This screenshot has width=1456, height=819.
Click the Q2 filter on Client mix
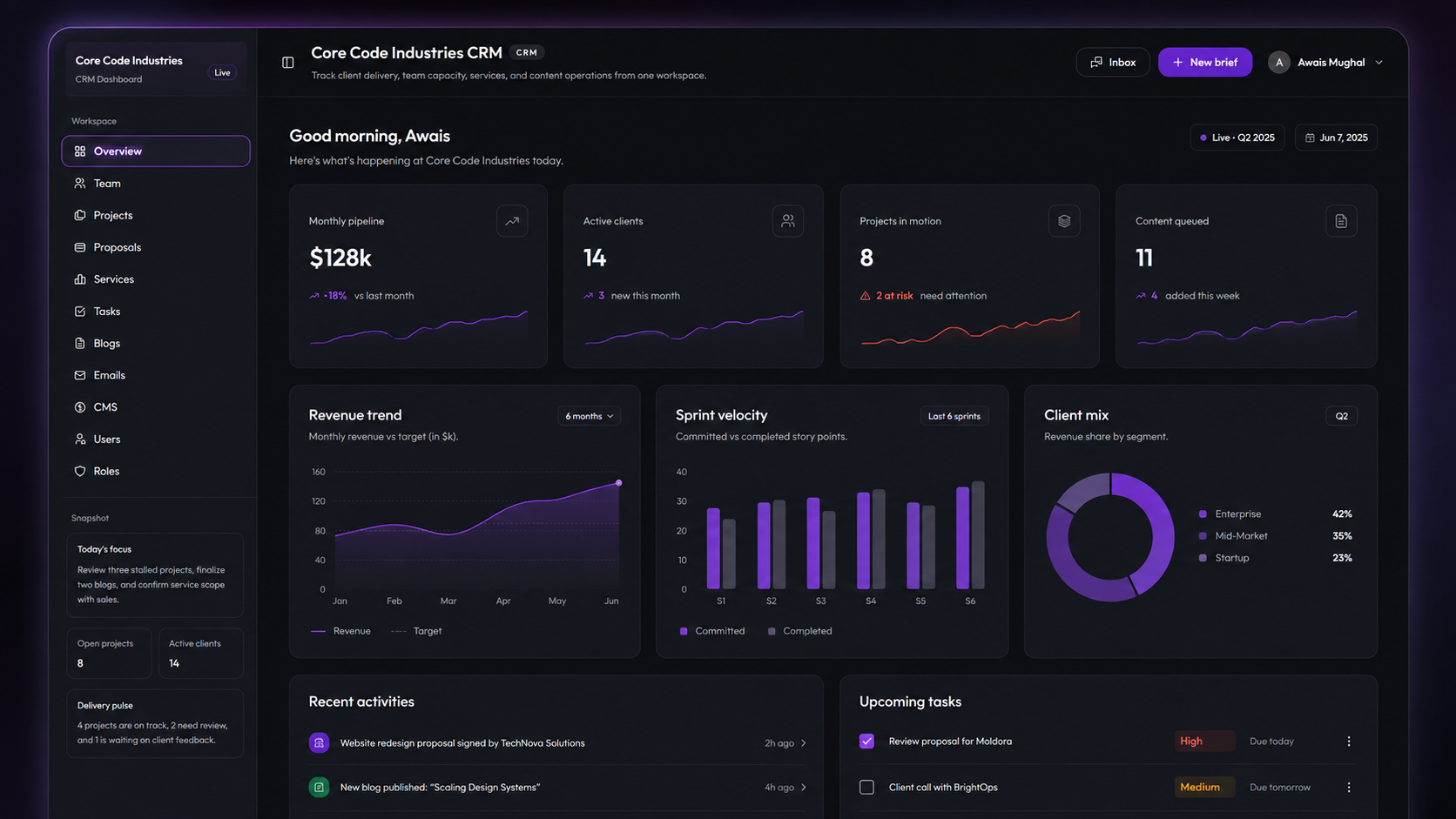[1342, 416]
